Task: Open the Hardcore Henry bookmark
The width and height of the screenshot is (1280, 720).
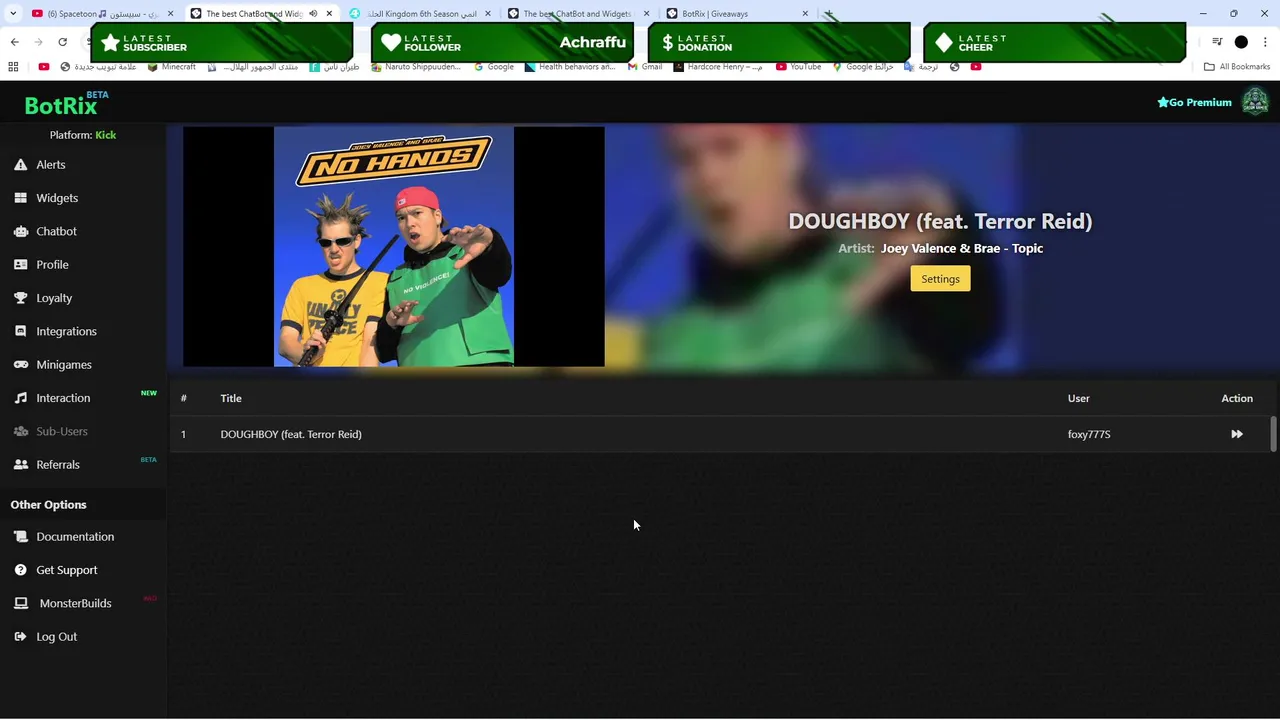Action: (718, 67)
